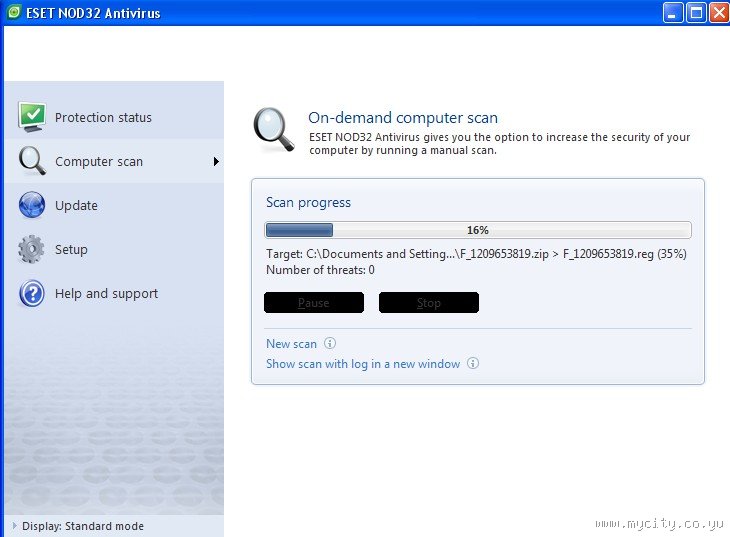Maximize the ESET NOD32 Antivirus window
The height and width of the screenshot is (537, 730).
696,13
